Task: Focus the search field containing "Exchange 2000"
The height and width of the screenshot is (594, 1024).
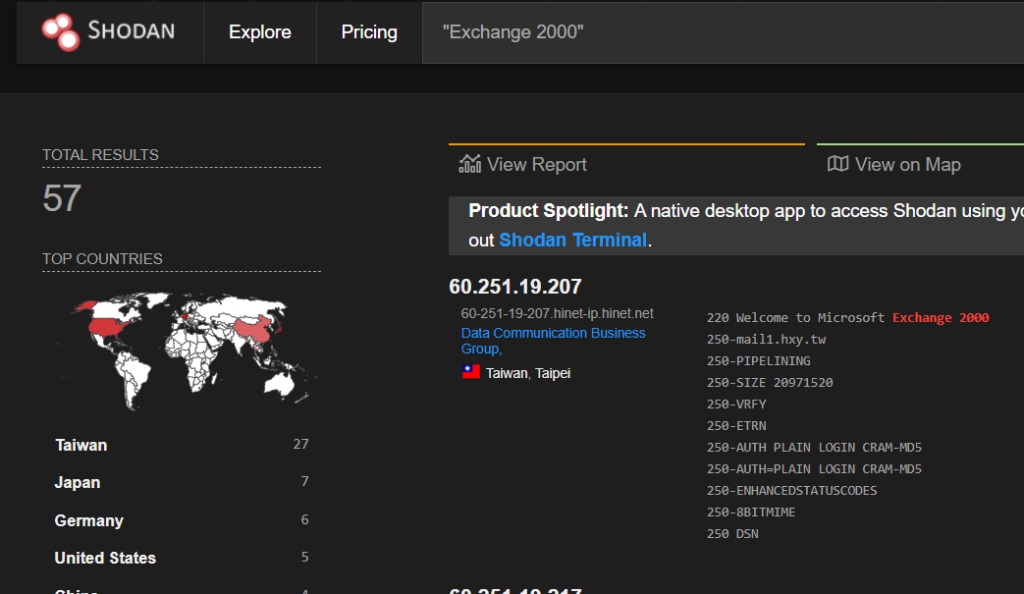Action: point(723,33)
